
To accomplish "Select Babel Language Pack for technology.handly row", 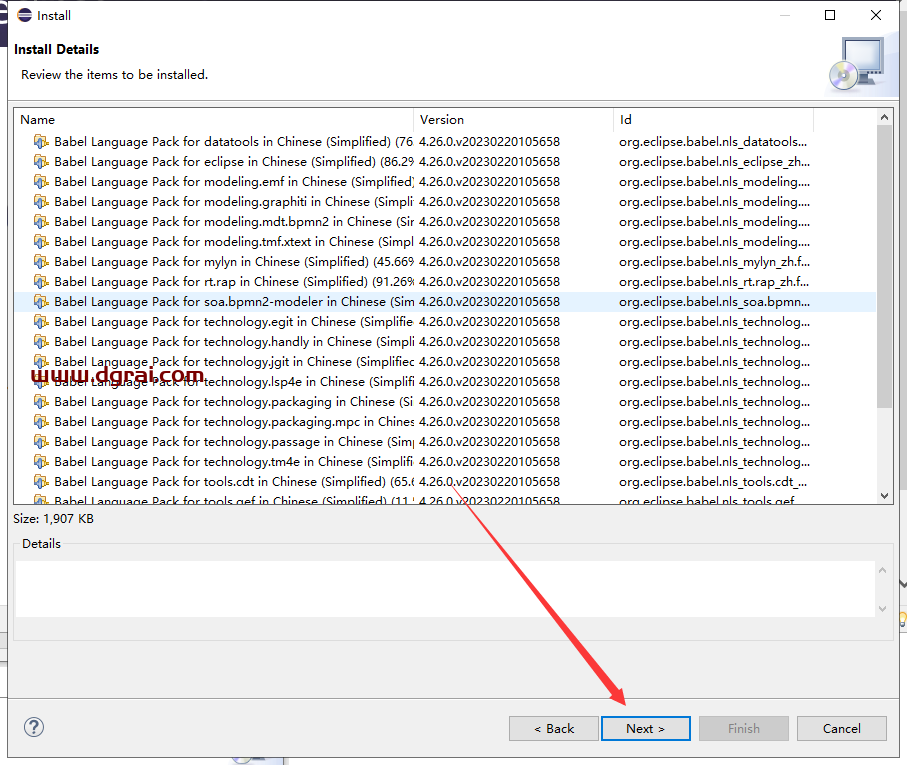I will (x=445, y=341).
